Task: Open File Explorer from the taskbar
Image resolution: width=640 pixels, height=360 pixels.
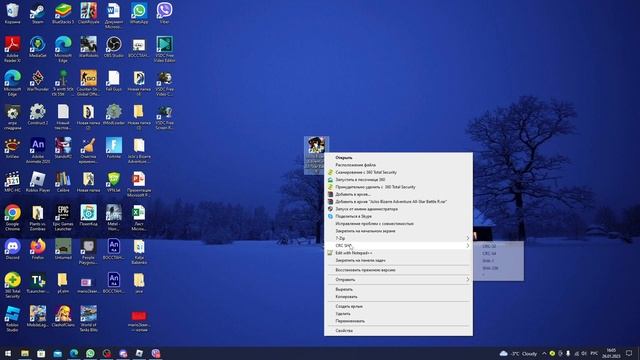Action: (x=25, y=353)
